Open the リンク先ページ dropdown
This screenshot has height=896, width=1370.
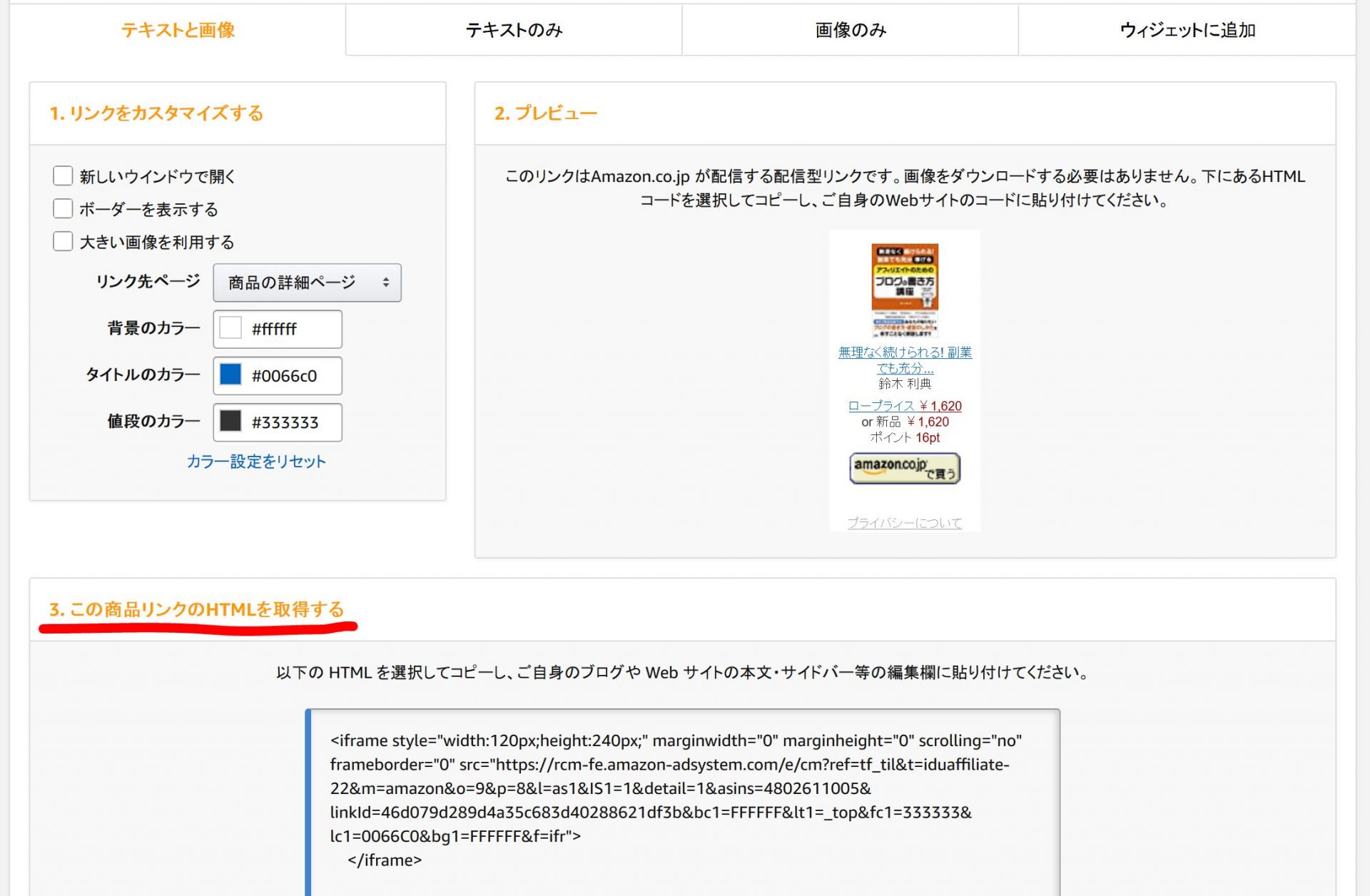click(x=308, y=282)
